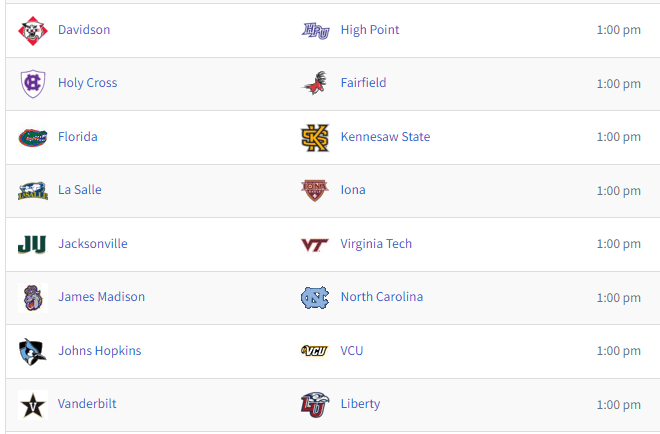This screenshot has height=434, width=660.
Task: Follow the Kennesaw State team link
Action: click(386, 137)
